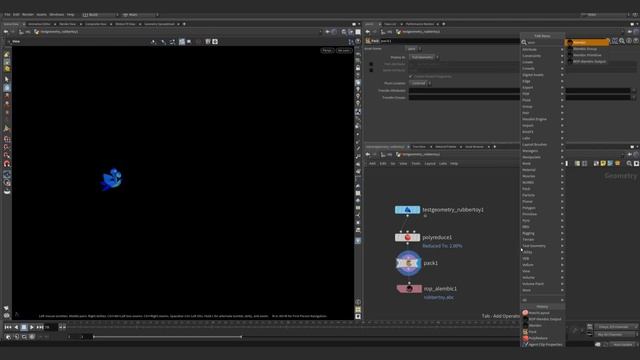The height and width of the screenshot is (360, 640).
Task: Click the magnifier icon in network editor toolbar
Action: click(x=629, y=163)
